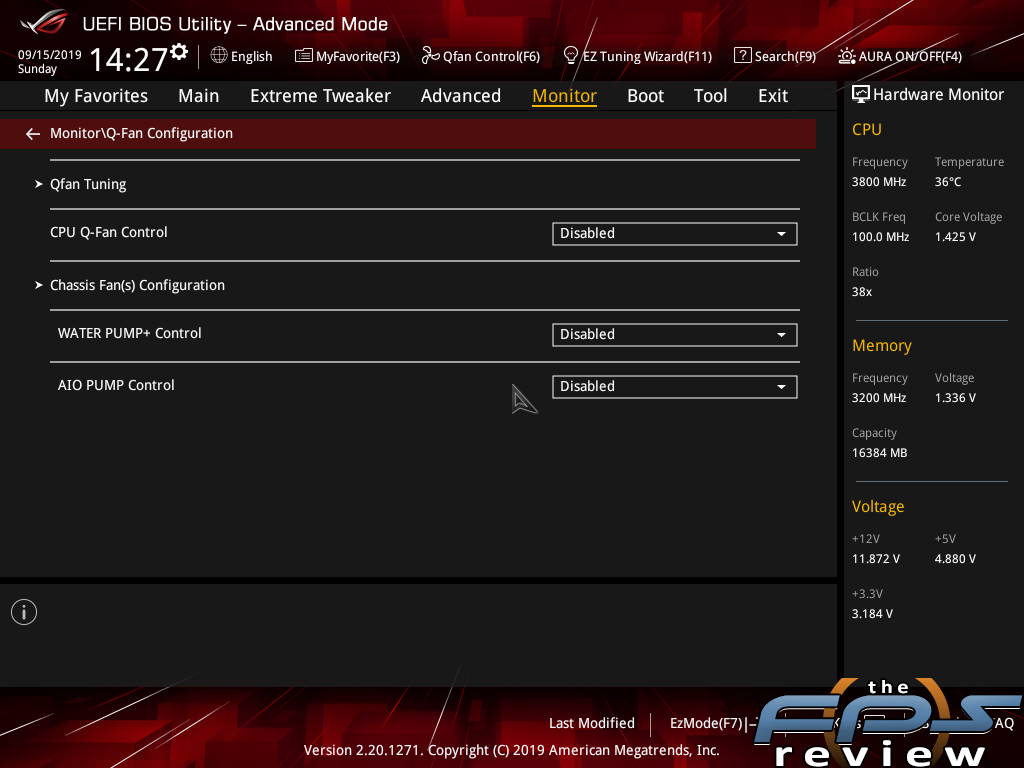This screenshot has width=1024, height=768.
Task: Click CPU temperature value 36°C
Action: [x=948, y=182]
